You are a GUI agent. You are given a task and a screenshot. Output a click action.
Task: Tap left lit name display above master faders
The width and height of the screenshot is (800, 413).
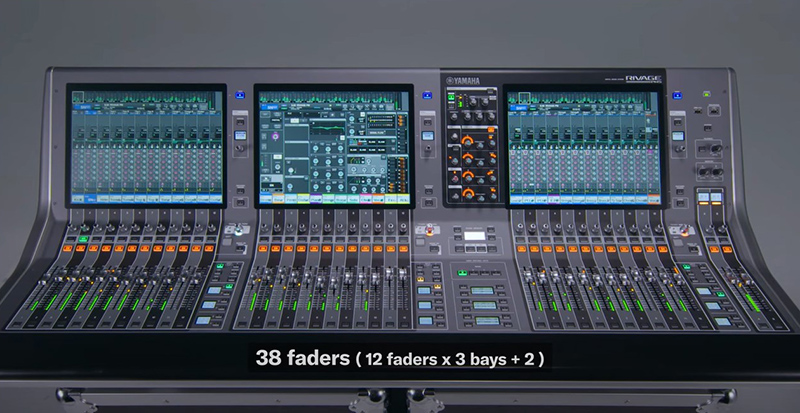pyautogui.click(x=704, y=197)
